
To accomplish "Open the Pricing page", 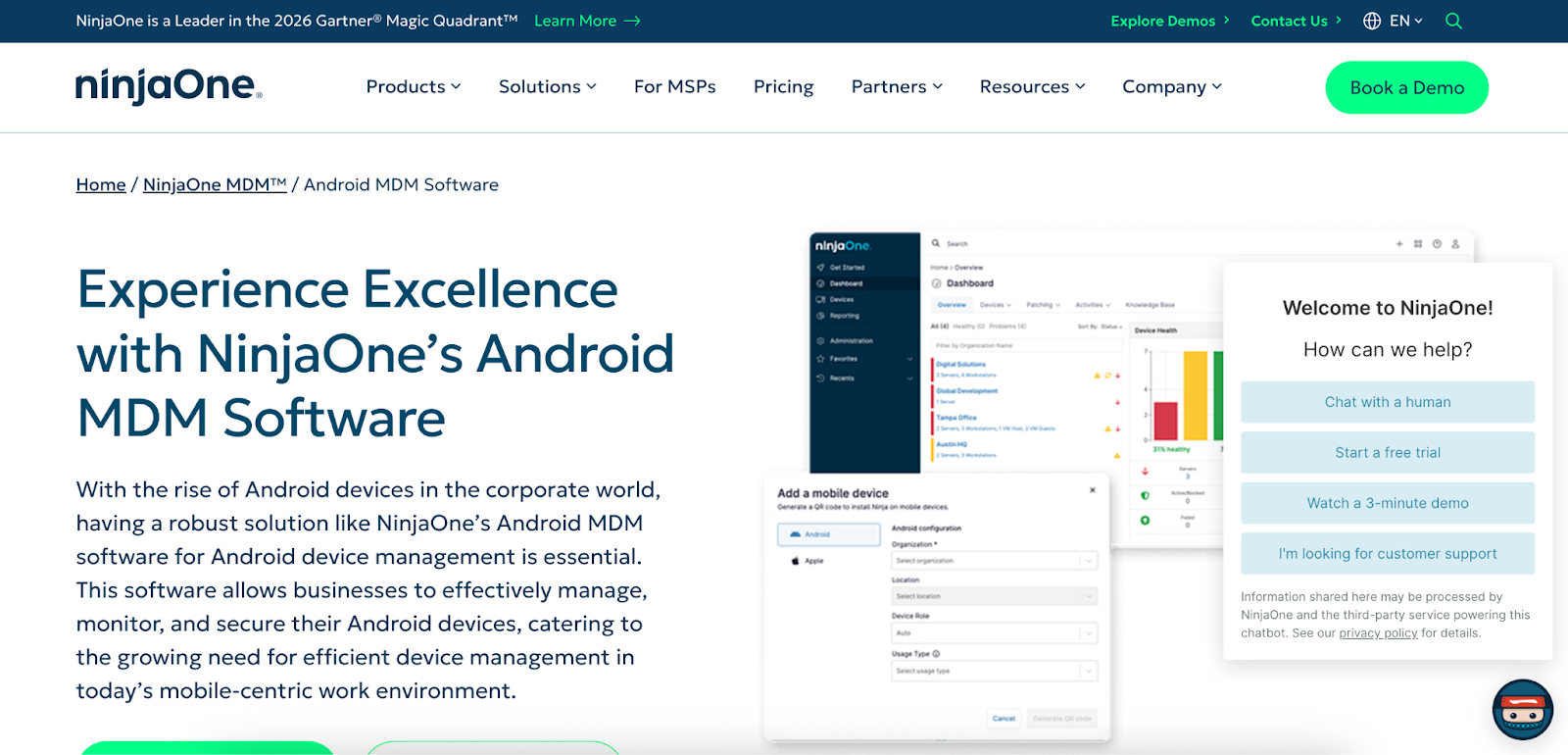I will click(x=783, y=86).
